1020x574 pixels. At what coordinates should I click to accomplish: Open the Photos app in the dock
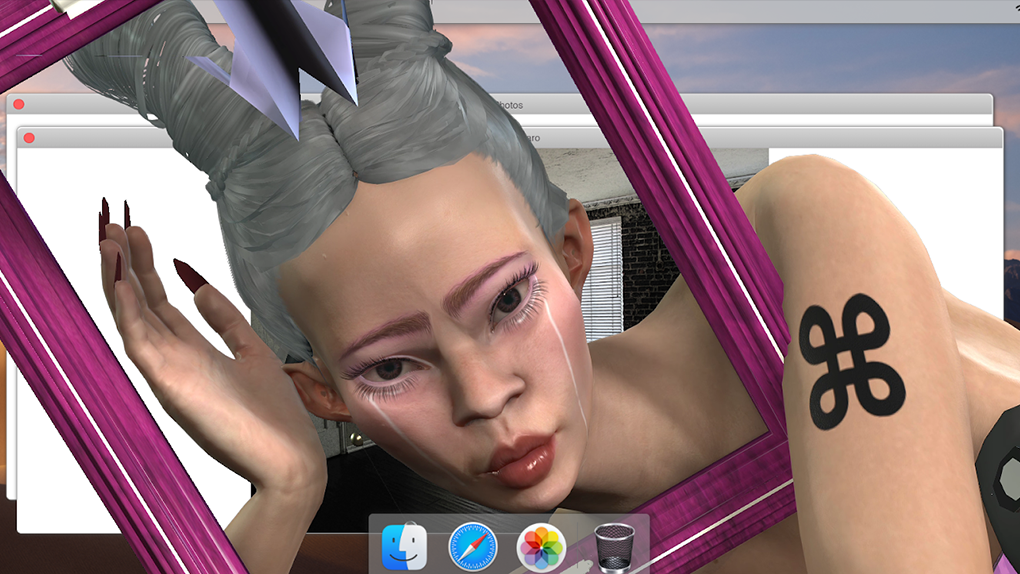coord(542,547)
